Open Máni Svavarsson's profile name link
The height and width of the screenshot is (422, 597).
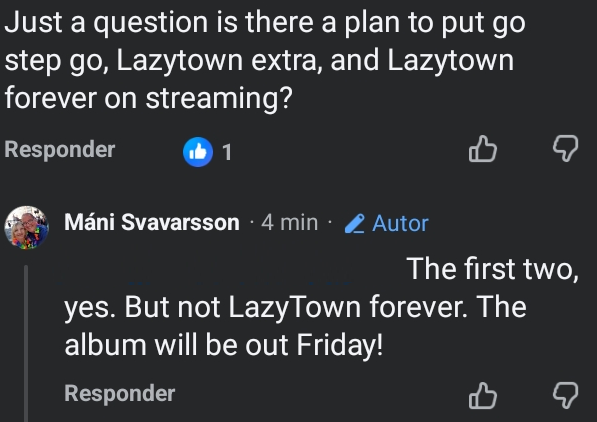(x=152, y=222)
